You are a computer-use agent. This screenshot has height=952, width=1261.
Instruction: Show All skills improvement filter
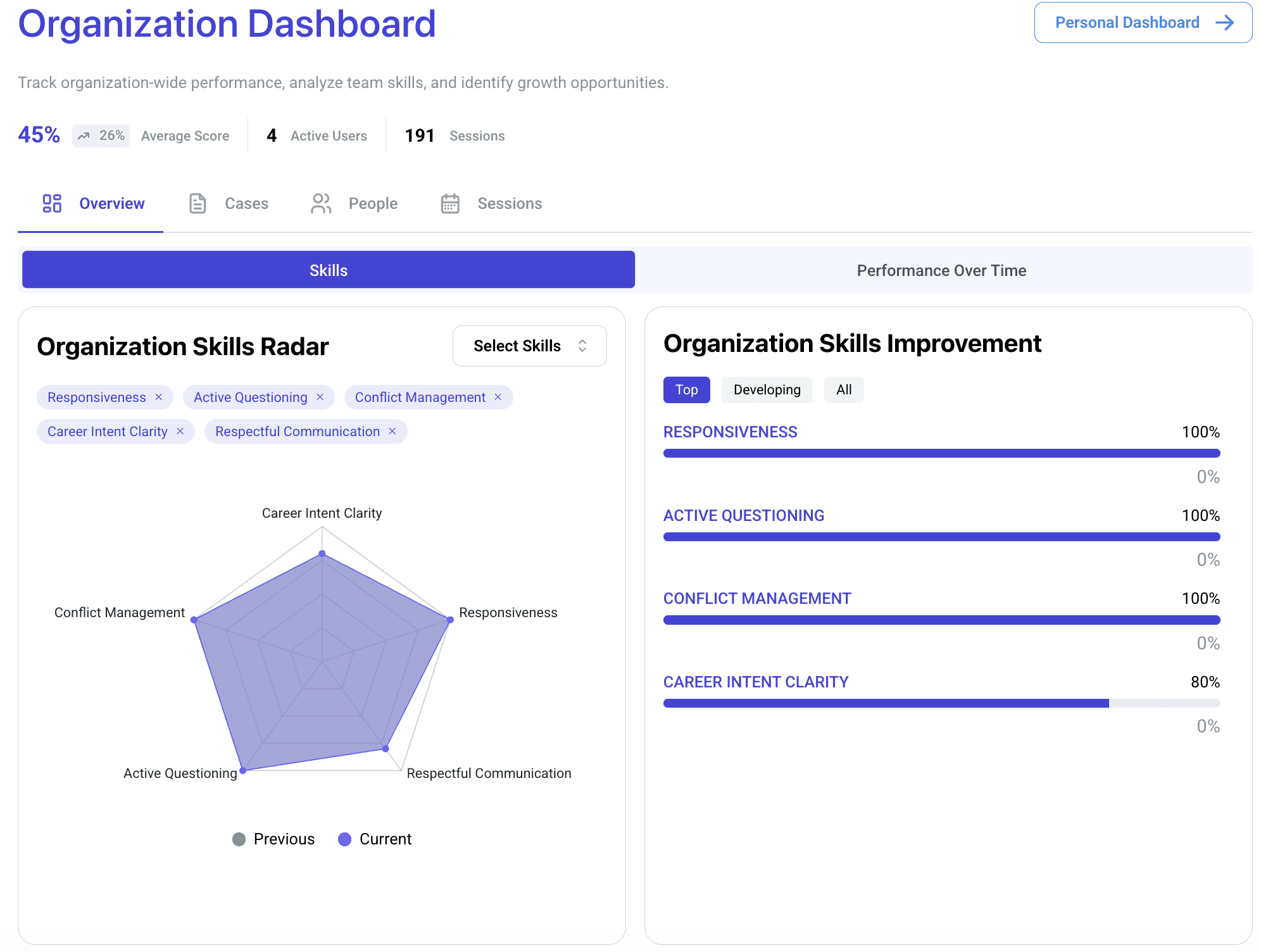pyautogui.click(x=844, y=390)
